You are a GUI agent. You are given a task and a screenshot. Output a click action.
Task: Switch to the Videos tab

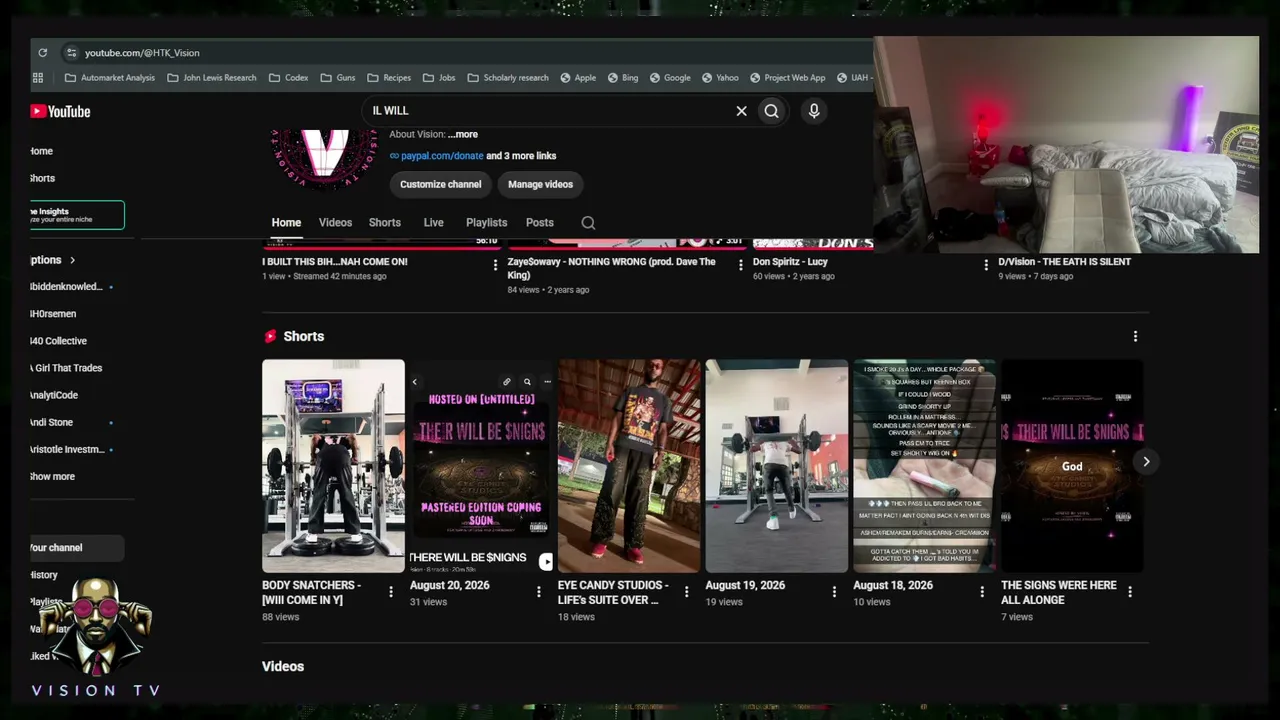tap(335, 223)
